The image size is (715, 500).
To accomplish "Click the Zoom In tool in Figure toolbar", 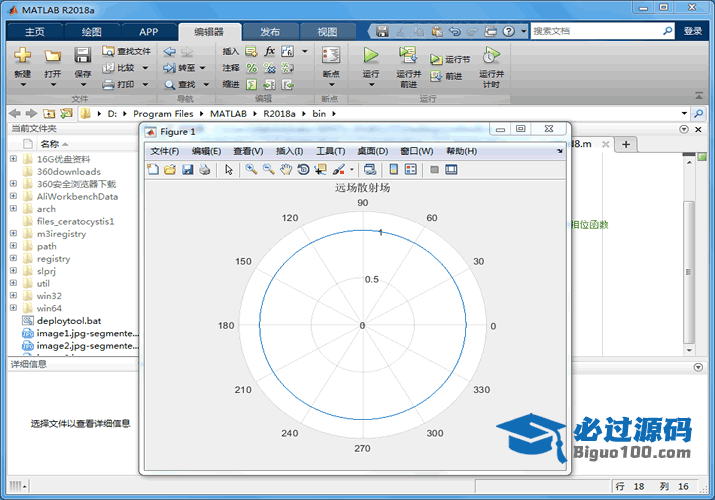I will 251,169.
